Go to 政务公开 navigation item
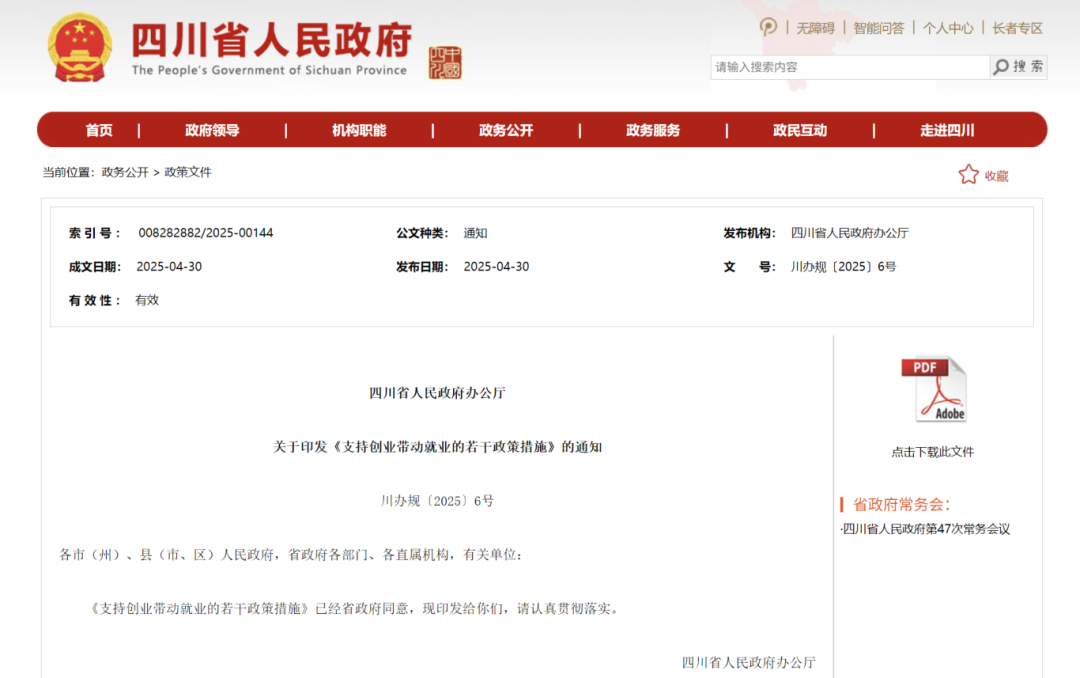 coord(506,130)
